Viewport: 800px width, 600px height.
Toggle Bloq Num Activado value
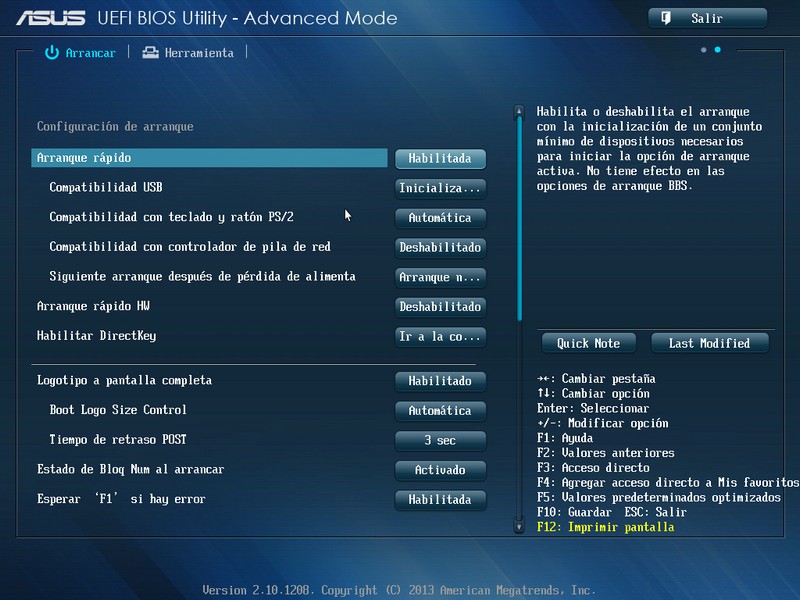click(440, 470)
